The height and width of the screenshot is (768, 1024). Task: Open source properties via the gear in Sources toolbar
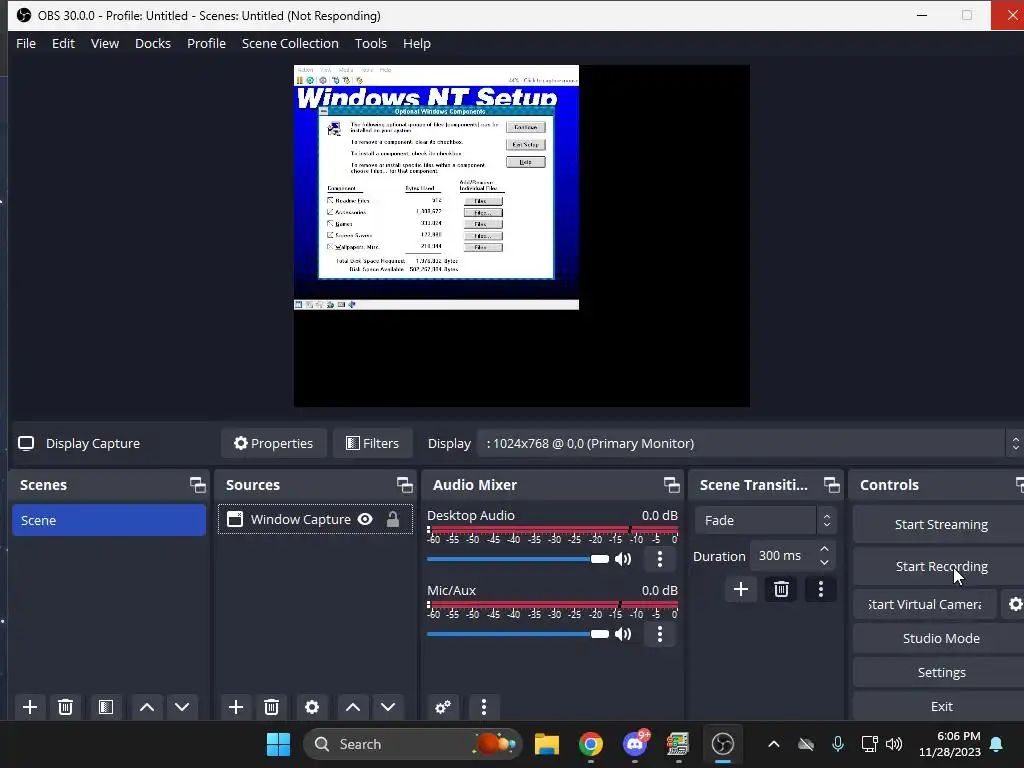click(312, 707)
